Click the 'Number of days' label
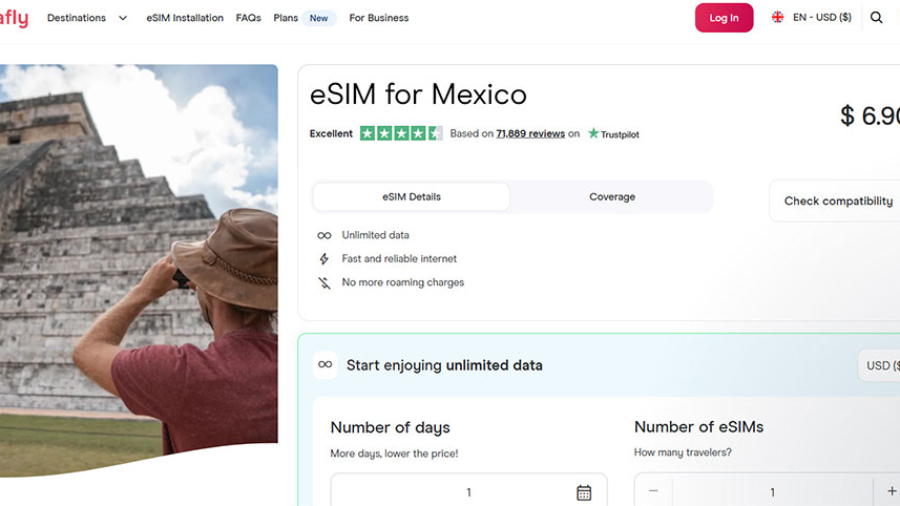 point(390,427)
